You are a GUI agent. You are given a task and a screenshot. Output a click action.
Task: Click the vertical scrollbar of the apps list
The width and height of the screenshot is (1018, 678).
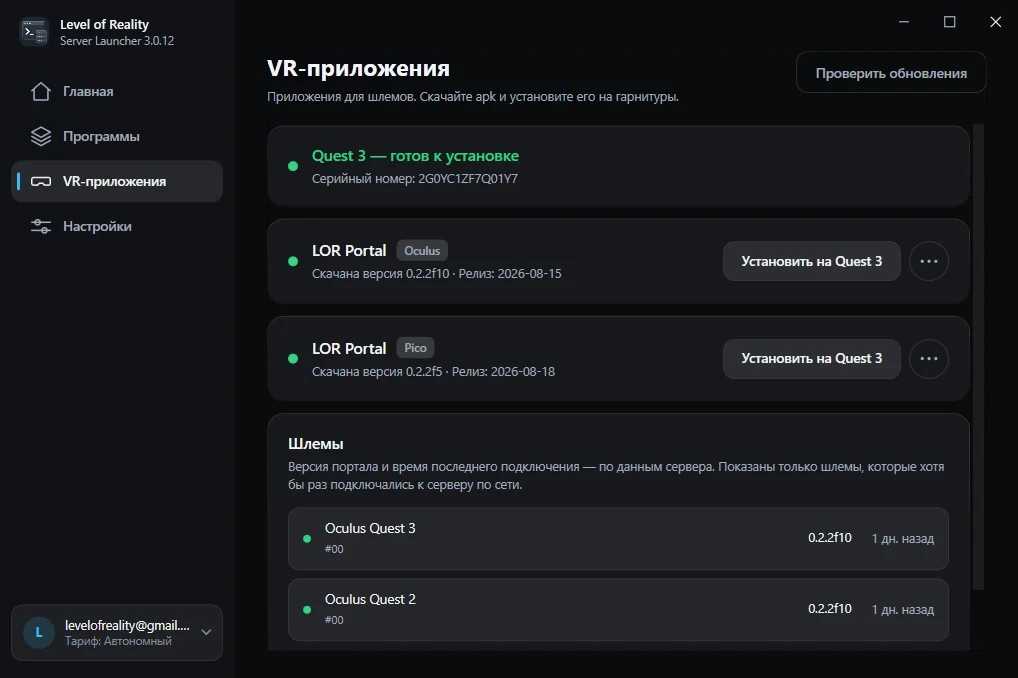click(x=978, y=357)
